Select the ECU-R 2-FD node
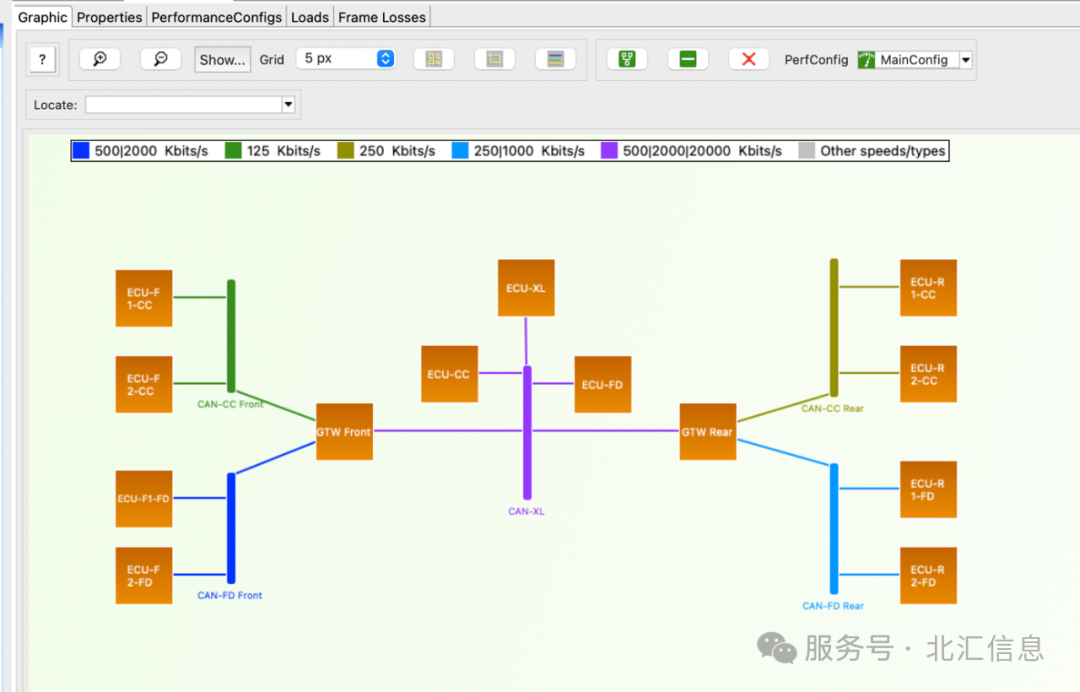1080x692 pixels. (x=928, y=576)
